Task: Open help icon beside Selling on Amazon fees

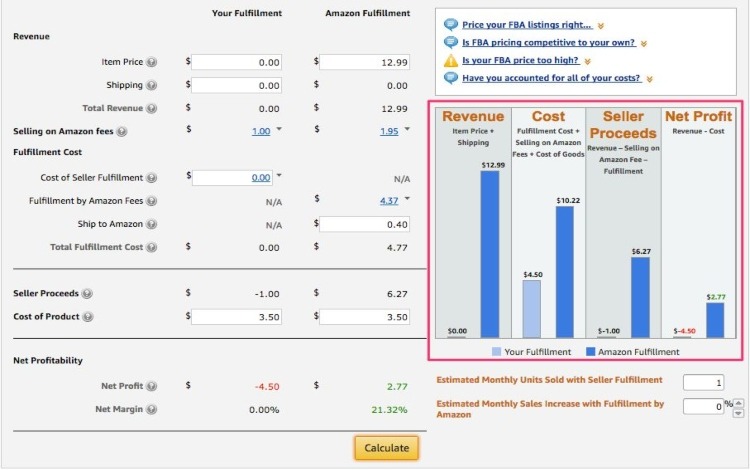Action: pyautogui.click(x=122, y=131)
